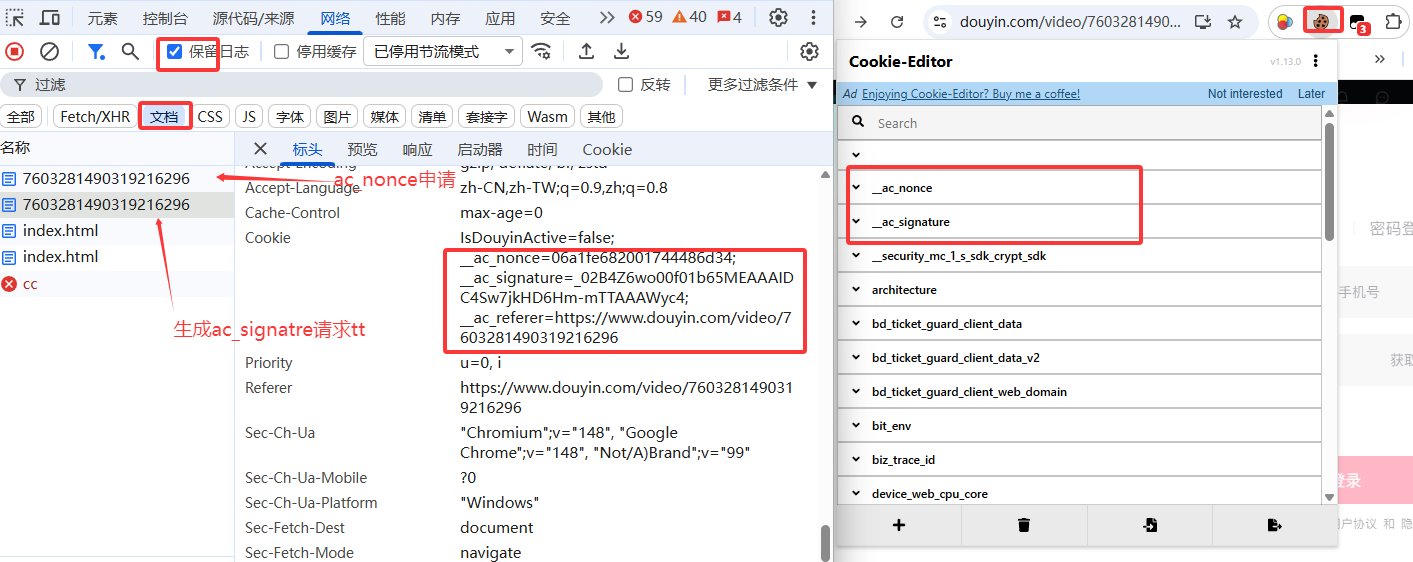
Task: Open the Cookie request tab
Action: click(607, 149)
